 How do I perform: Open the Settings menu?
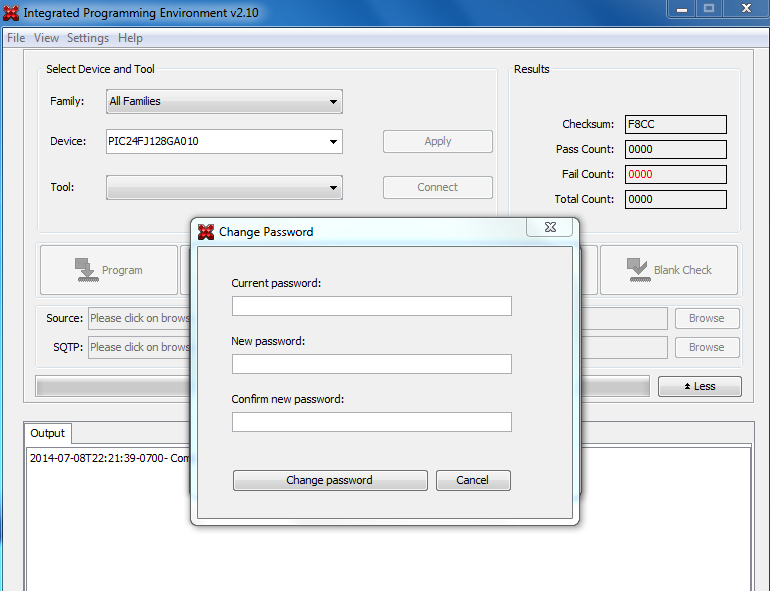(88, 38)
